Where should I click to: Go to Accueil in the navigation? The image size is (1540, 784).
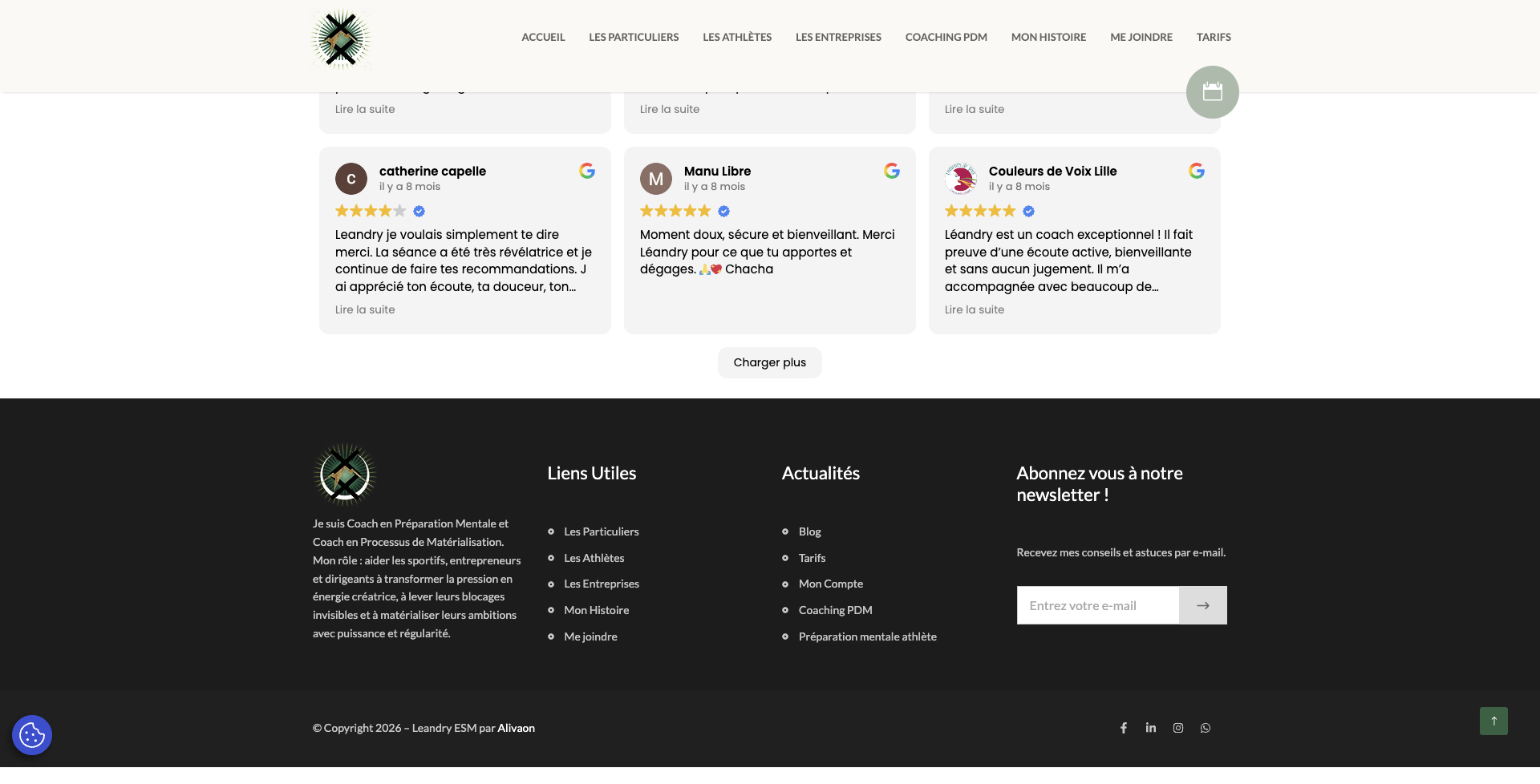pyautogui.click(x=543, y=37)
